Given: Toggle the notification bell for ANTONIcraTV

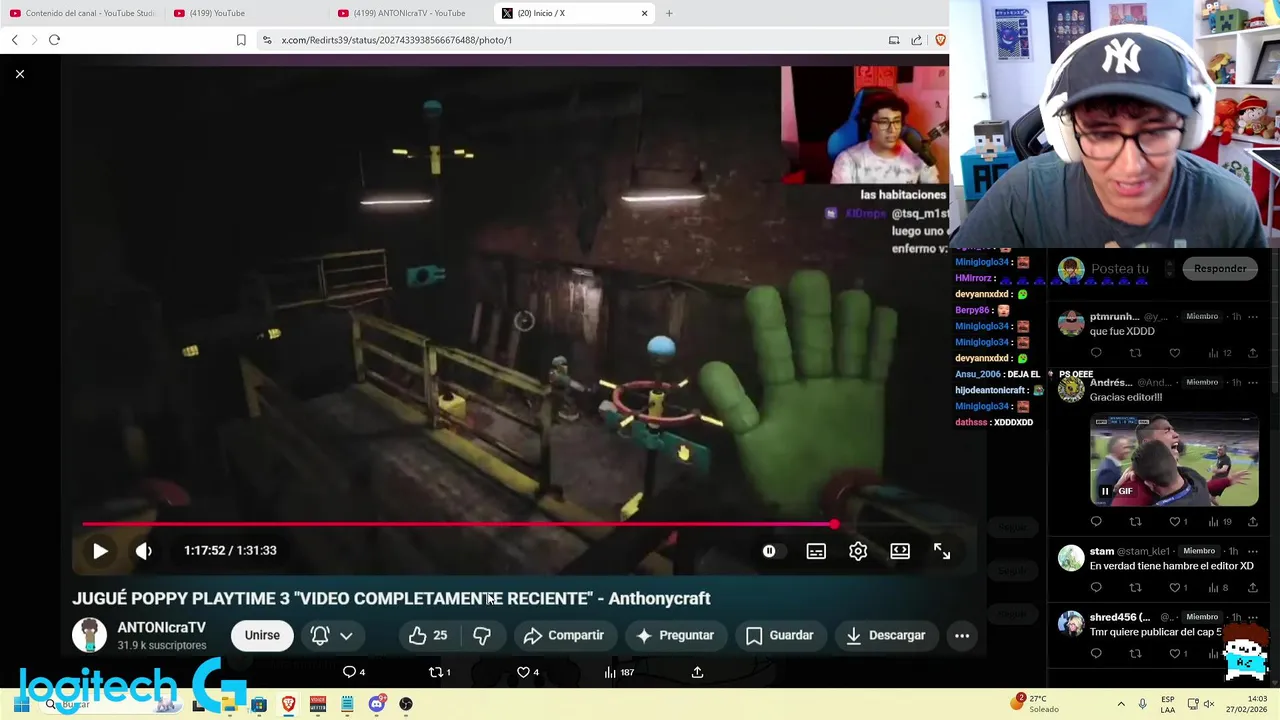Looking at the screenshot, I should 320,635.
